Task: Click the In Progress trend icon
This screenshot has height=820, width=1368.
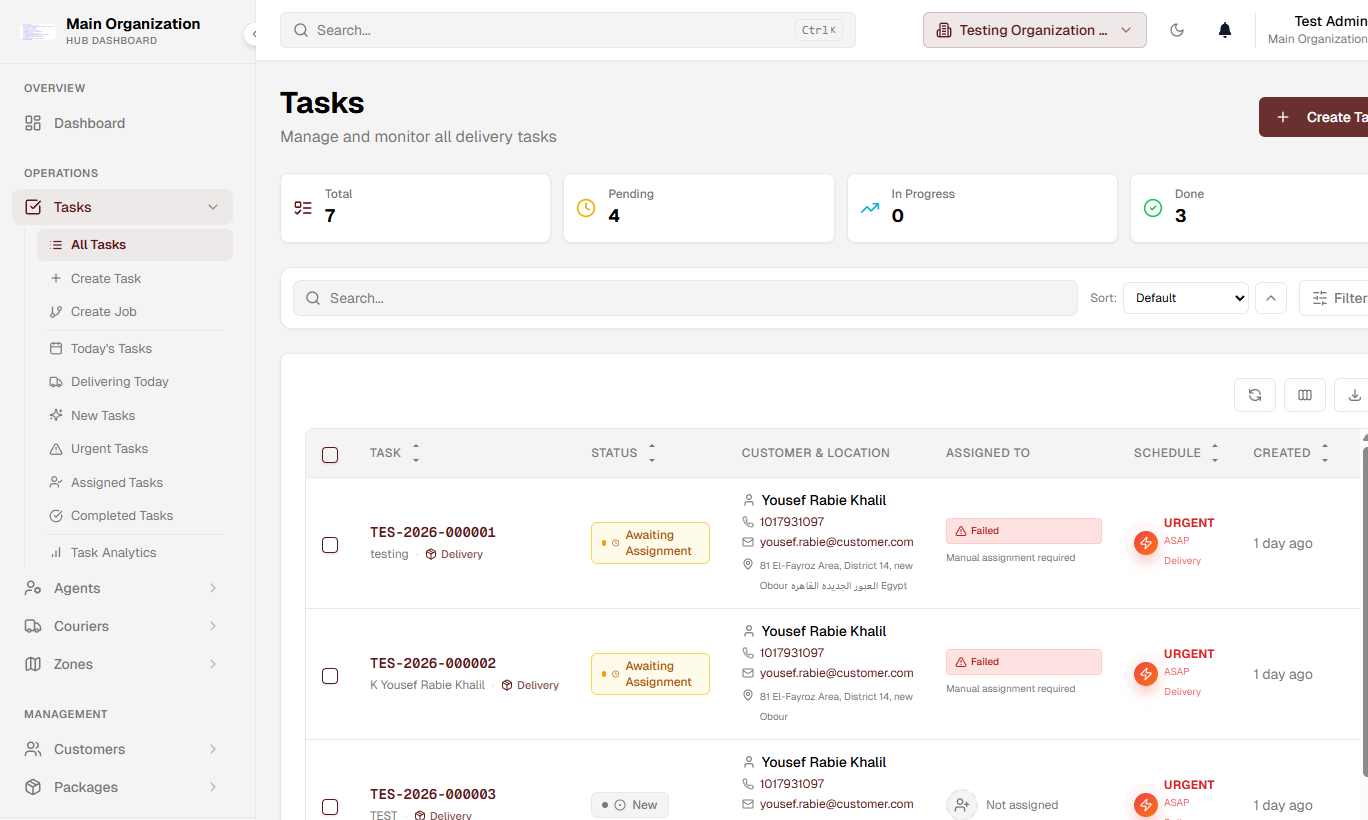Action: (870, 208)
